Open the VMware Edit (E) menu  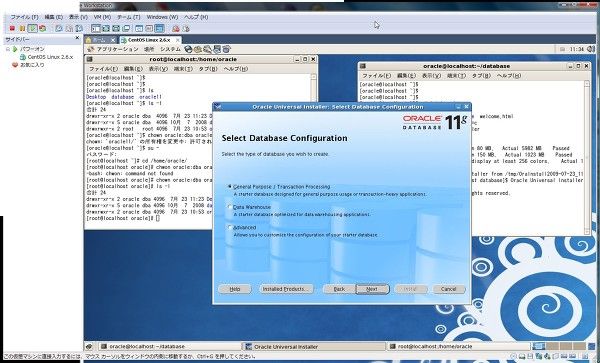click(x=53, y=17)
